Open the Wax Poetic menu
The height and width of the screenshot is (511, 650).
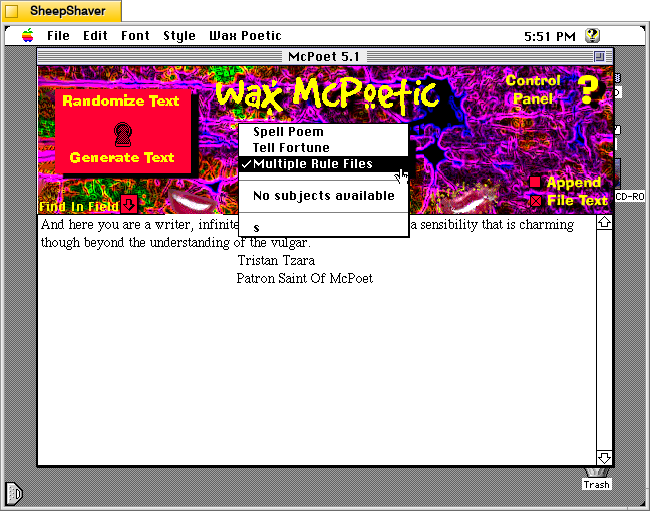(245, 36)
